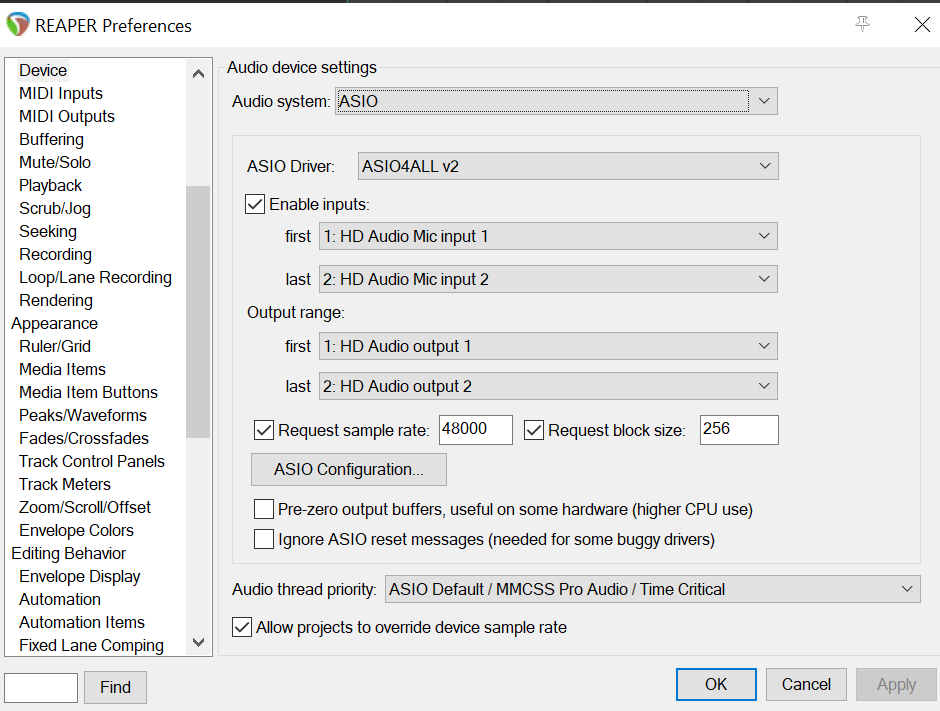
Task: Select Editing Behavior category
Action: tap(68, 553)
